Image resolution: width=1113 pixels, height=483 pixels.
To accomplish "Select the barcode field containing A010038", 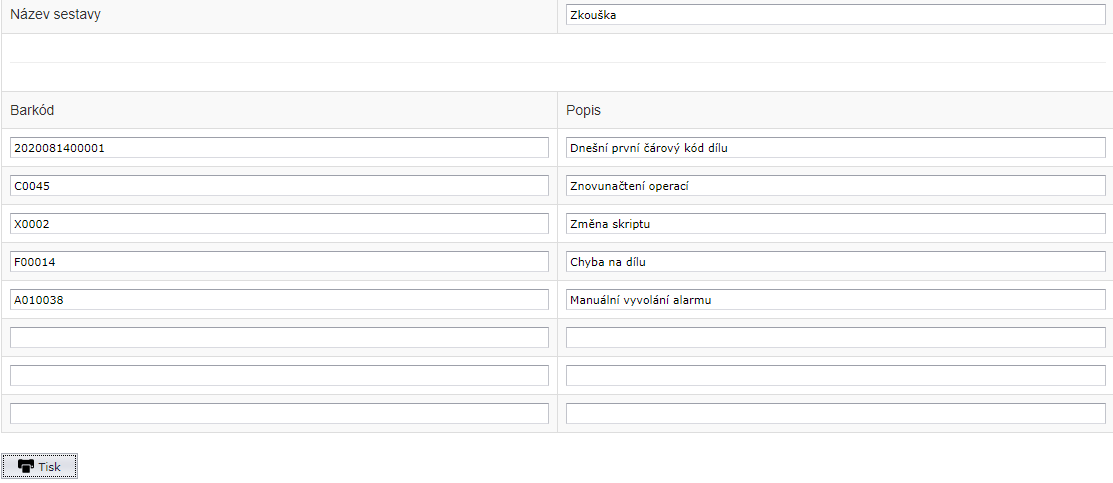I will [279, 300].
